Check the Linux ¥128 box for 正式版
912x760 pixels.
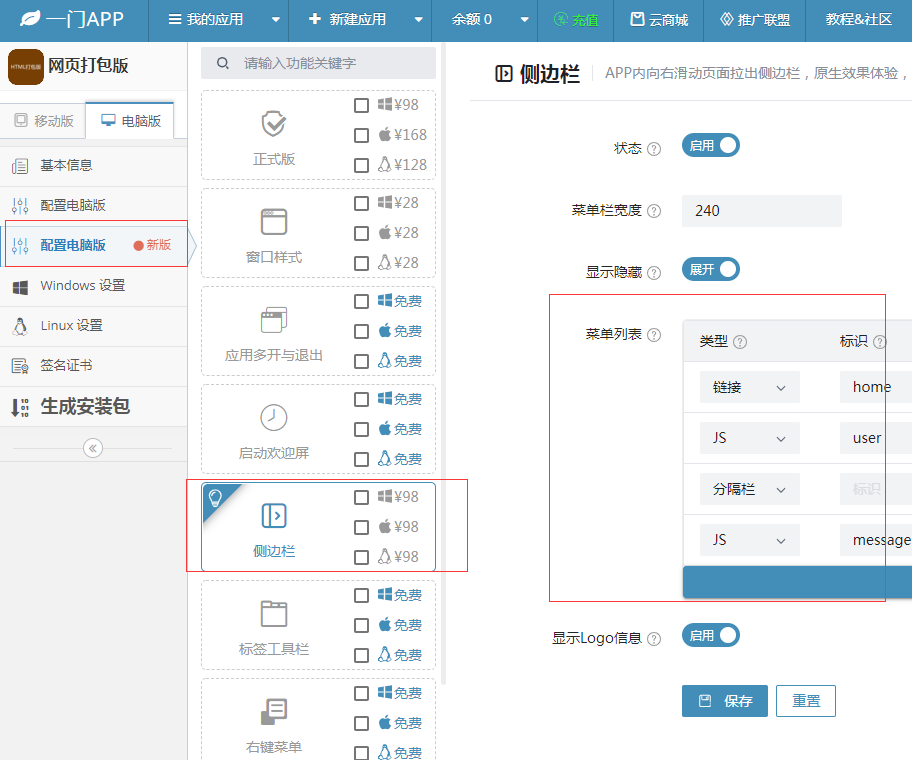tap(361, 166)
